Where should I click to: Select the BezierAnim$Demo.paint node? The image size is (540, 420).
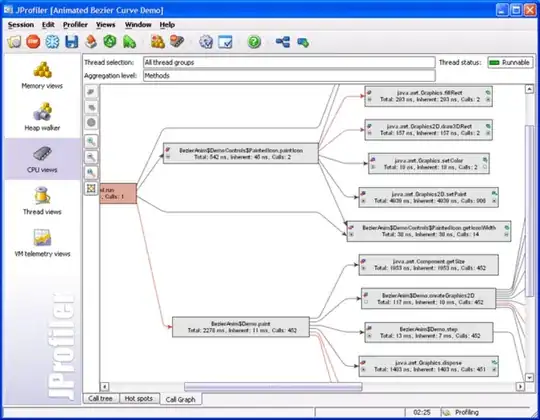241,327
